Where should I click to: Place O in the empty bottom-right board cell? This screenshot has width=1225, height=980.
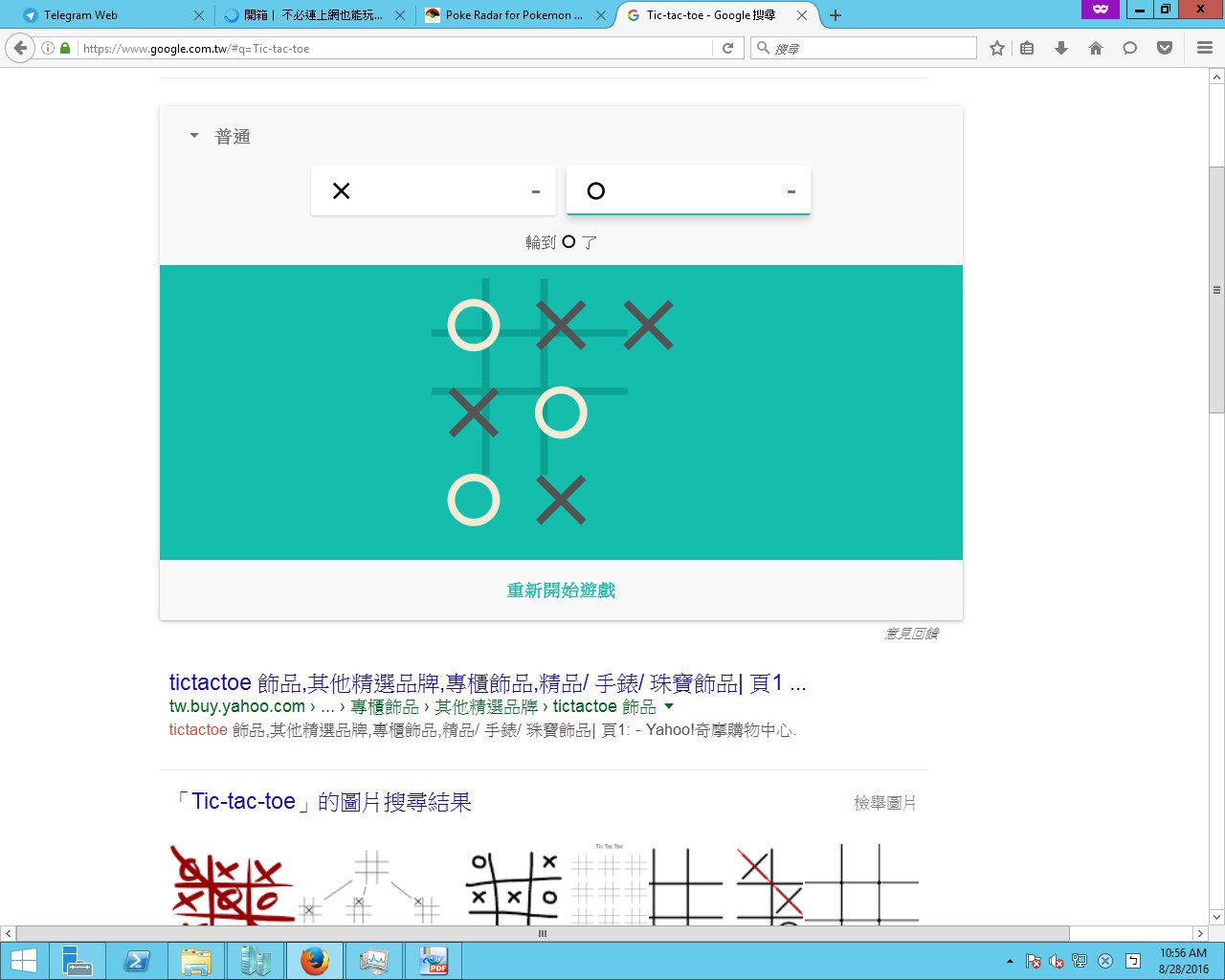648,500
